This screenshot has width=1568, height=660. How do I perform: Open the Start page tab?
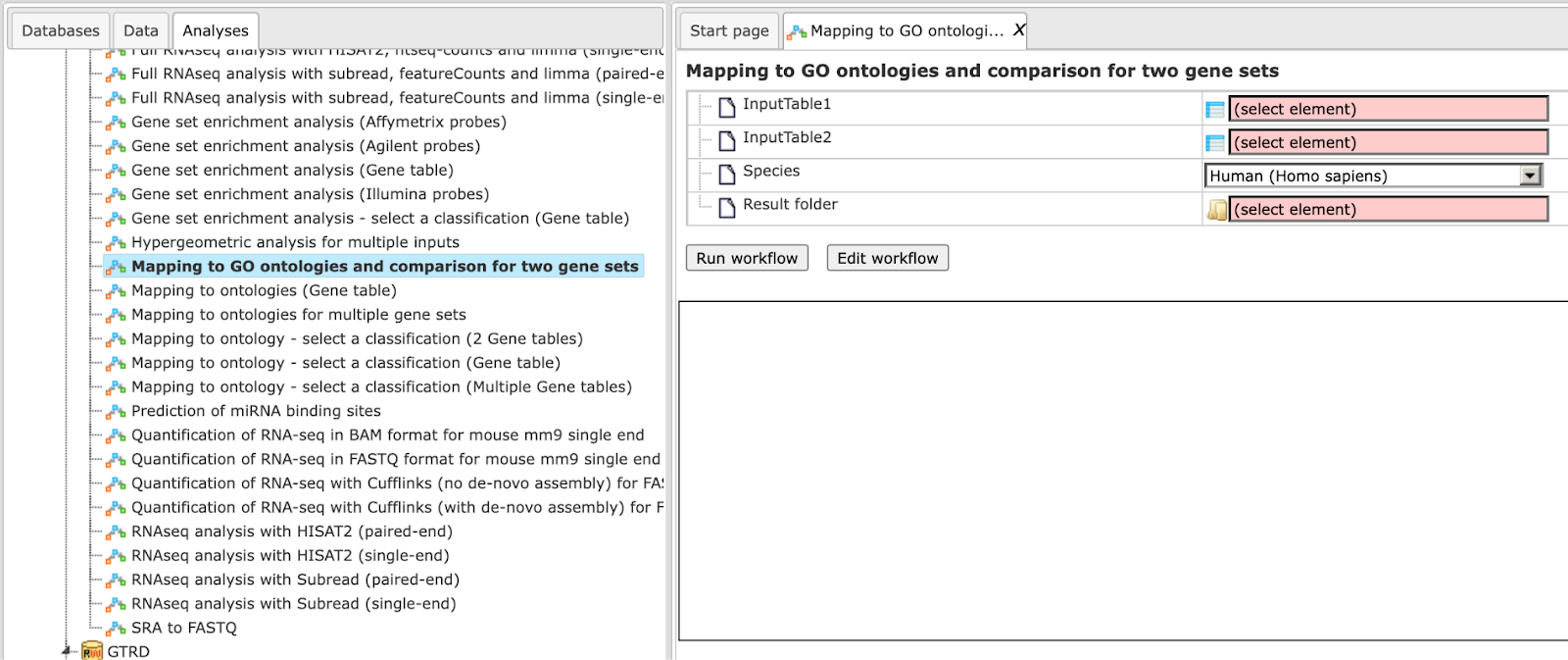tap(729, 31)
